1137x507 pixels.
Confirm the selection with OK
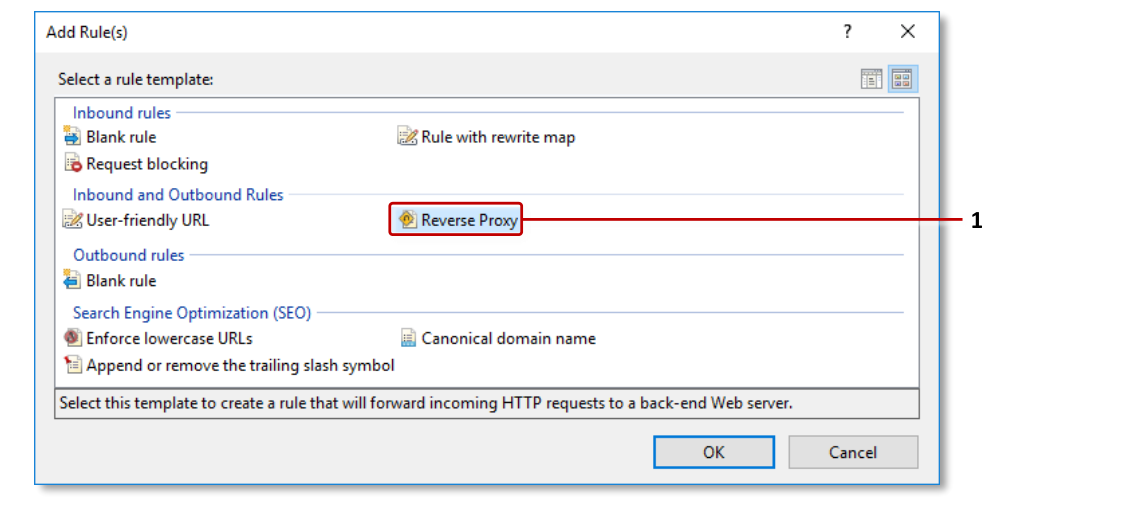point(713,452)
